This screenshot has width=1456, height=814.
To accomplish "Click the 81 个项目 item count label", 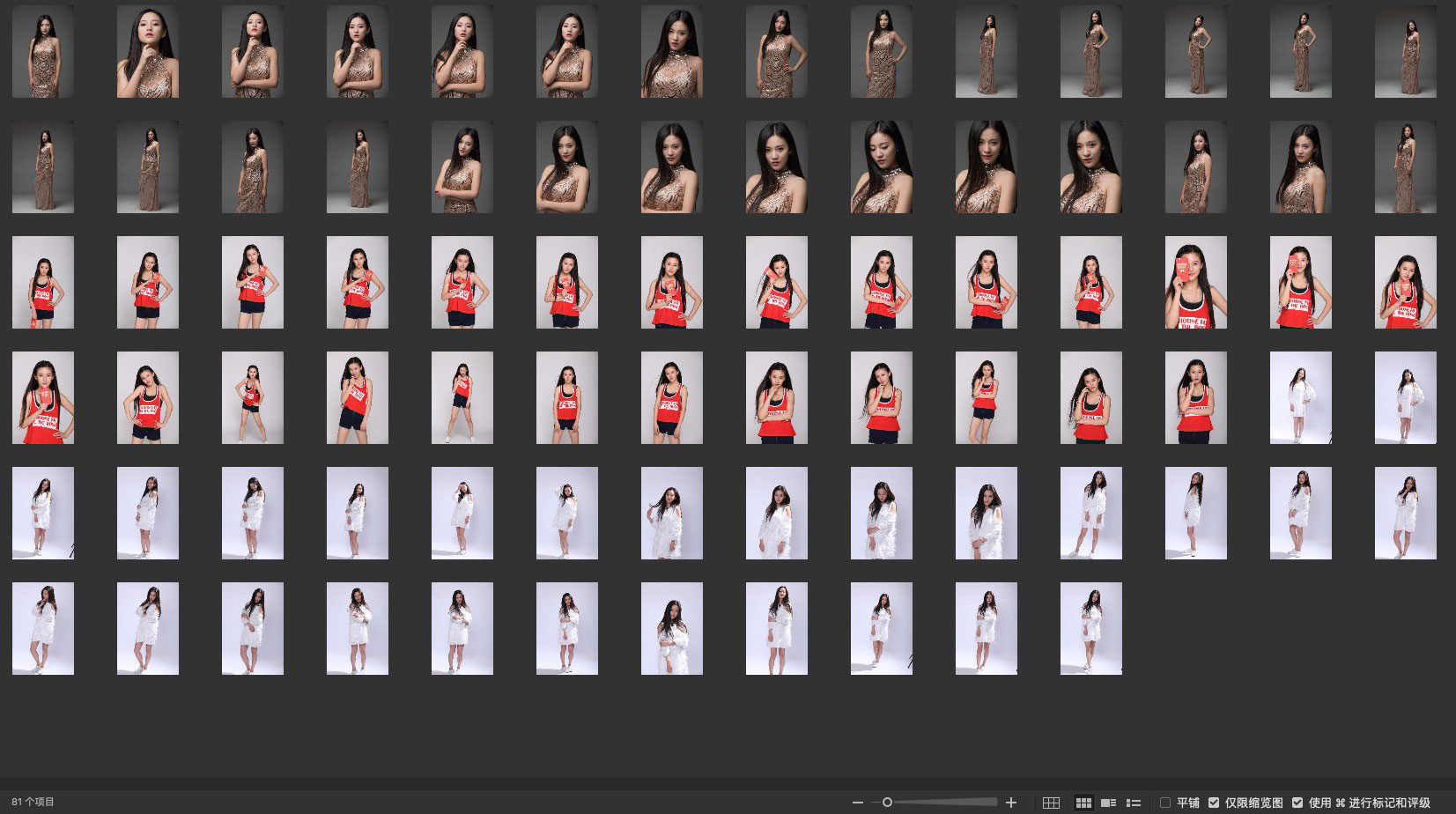I will pos(33,803).
